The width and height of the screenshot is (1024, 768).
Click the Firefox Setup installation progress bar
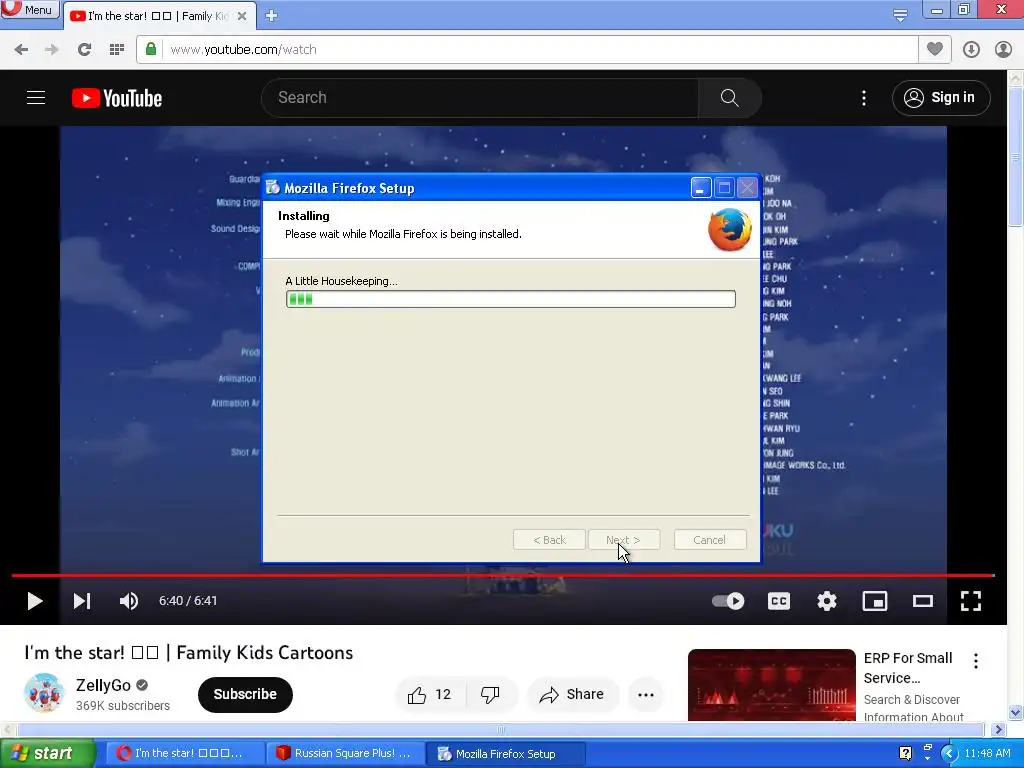click(511, 299)
